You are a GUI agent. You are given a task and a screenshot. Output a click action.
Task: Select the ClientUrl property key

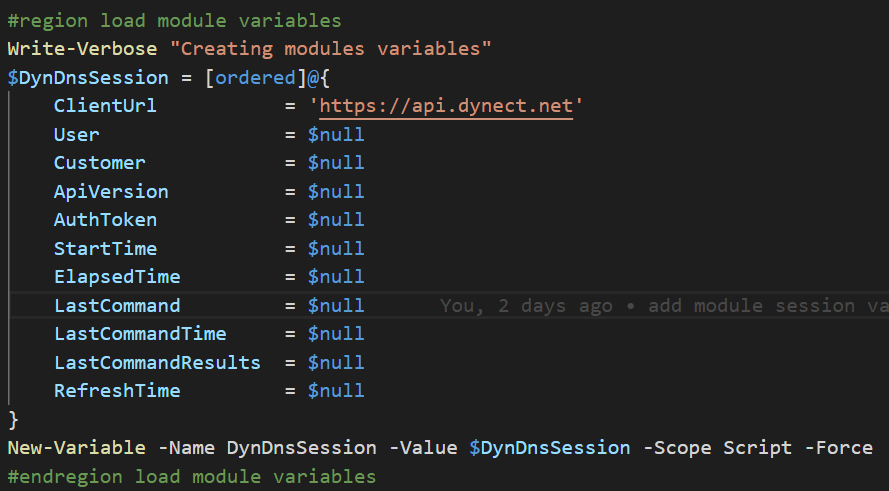pos(105,106)
